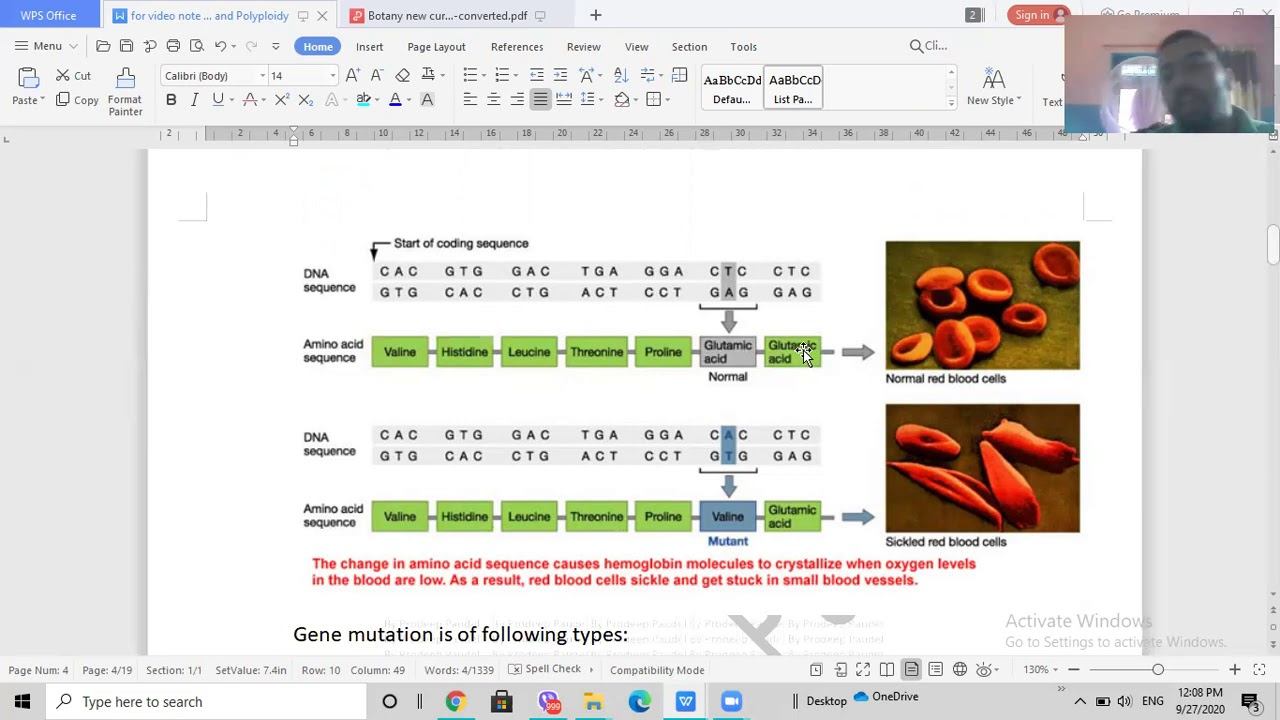Toggle eye protection mode icon
Screen dimensions: 1280x720
coord(984,669)
